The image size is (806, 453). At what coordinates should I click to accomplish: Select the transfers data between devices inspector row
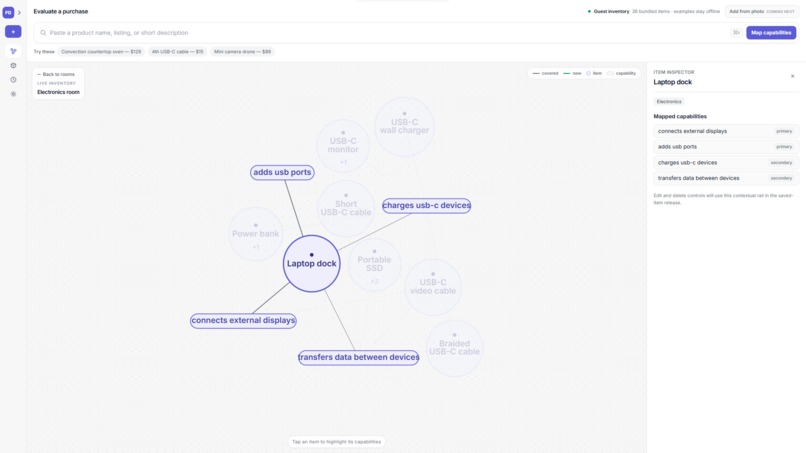point(726,178)
